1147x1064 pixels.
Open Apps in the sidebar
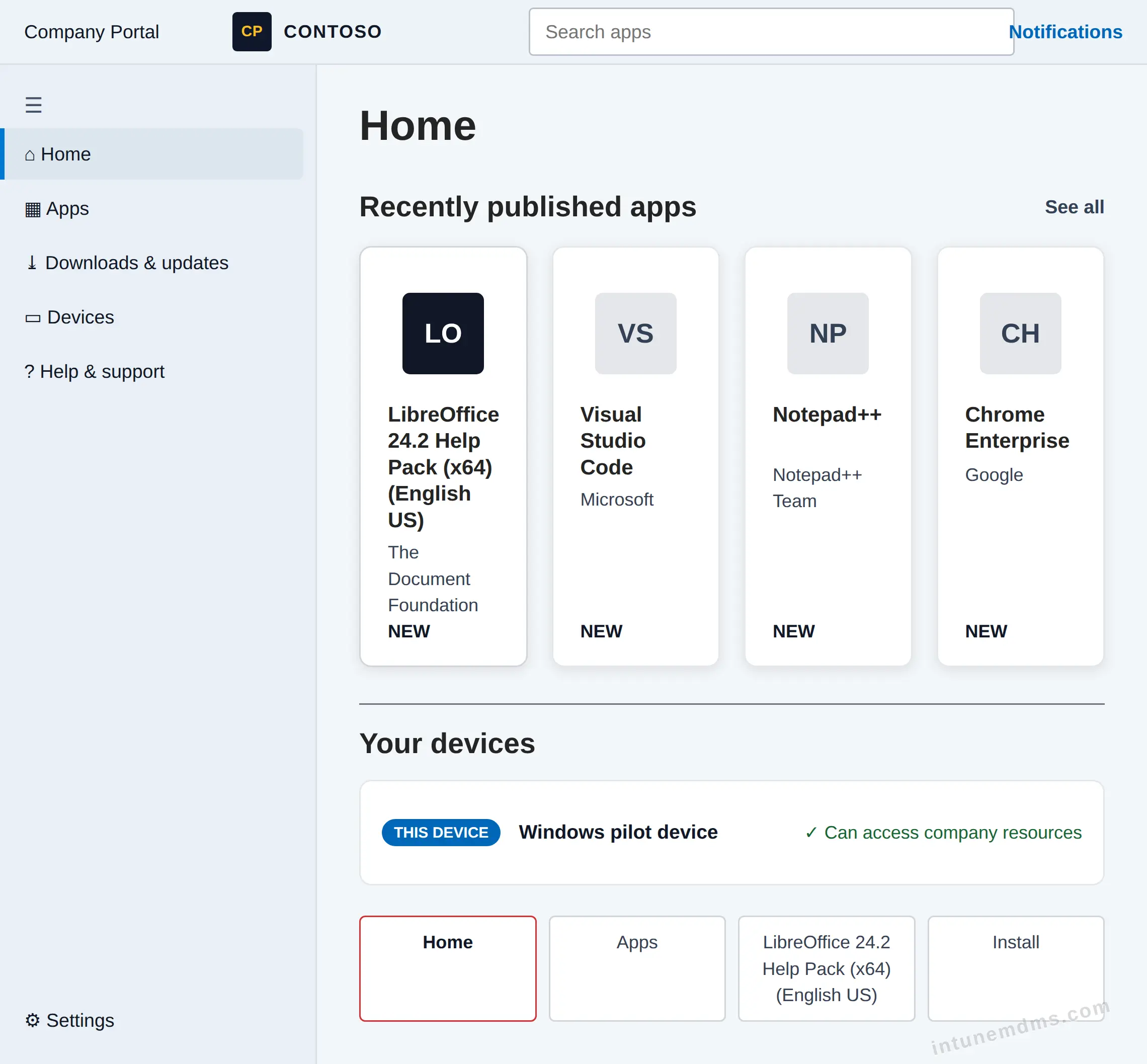[x=152, y=208]
